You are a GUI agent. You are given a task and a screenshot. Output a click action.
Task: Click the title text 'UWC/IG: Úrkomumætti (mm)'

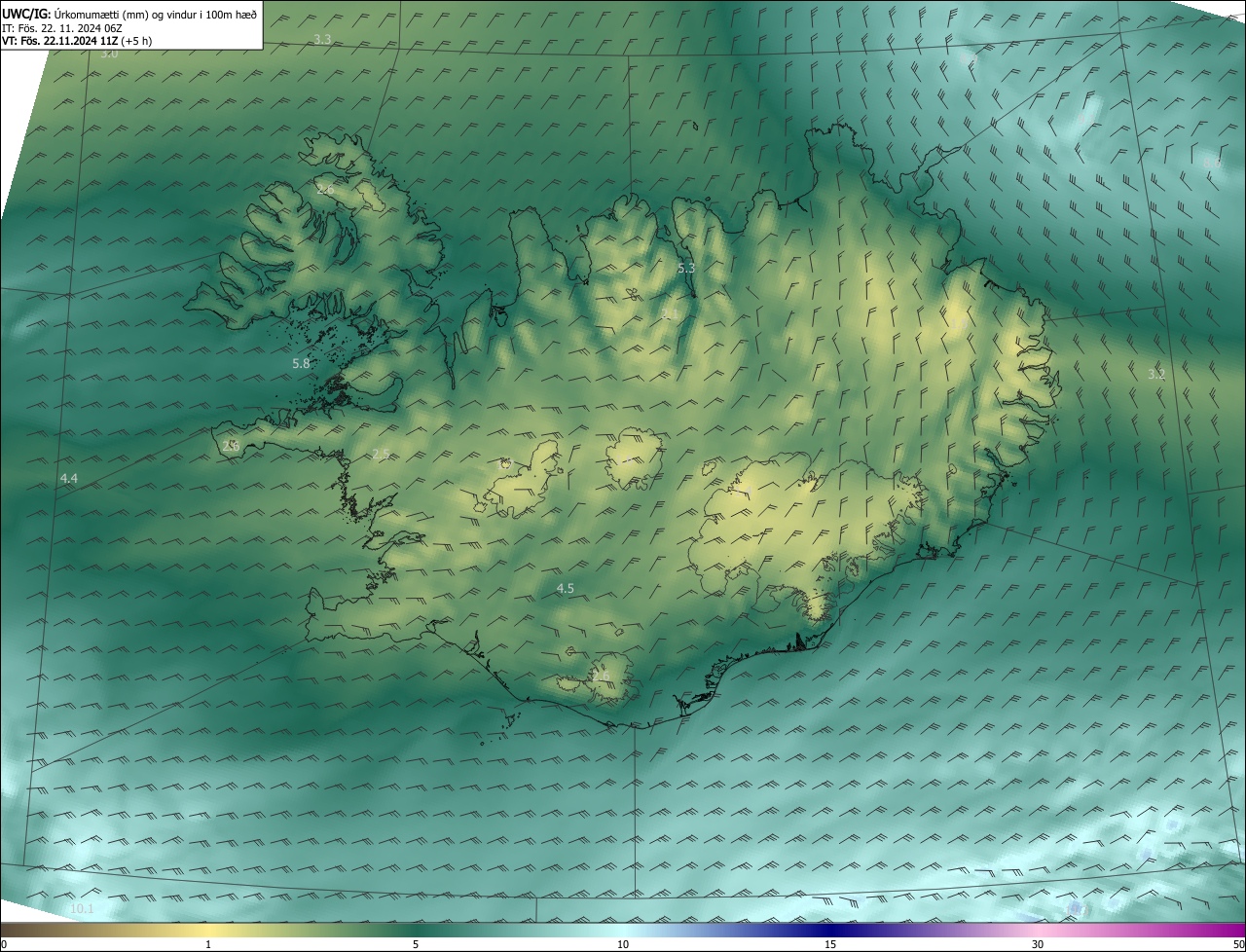click(75, 14)
